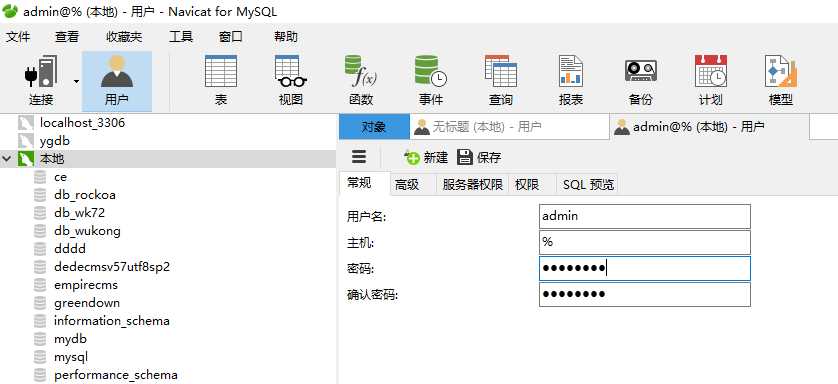The height and width of the screenshot is (384, 838).
Task: Switch to Server Privileges (服务器权限) tab
Action: tap(472, 184)
